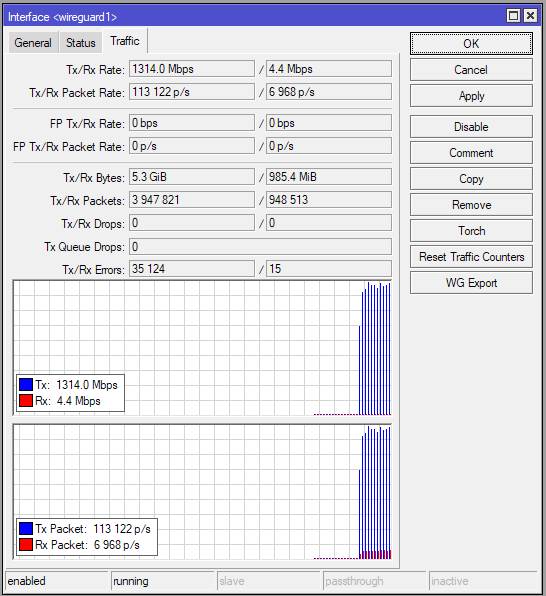Select the Traffic tab
546x596 pixels.
(x=125, y=41)
